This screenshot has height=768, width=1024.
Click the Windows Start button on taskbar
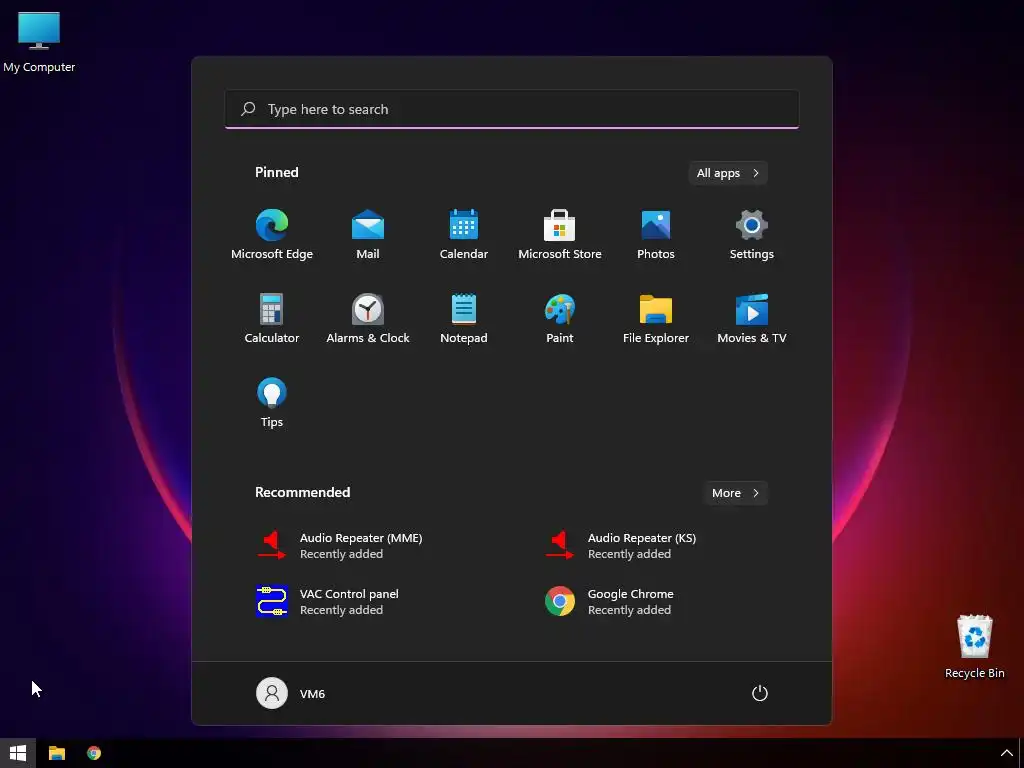click(18, 753)
